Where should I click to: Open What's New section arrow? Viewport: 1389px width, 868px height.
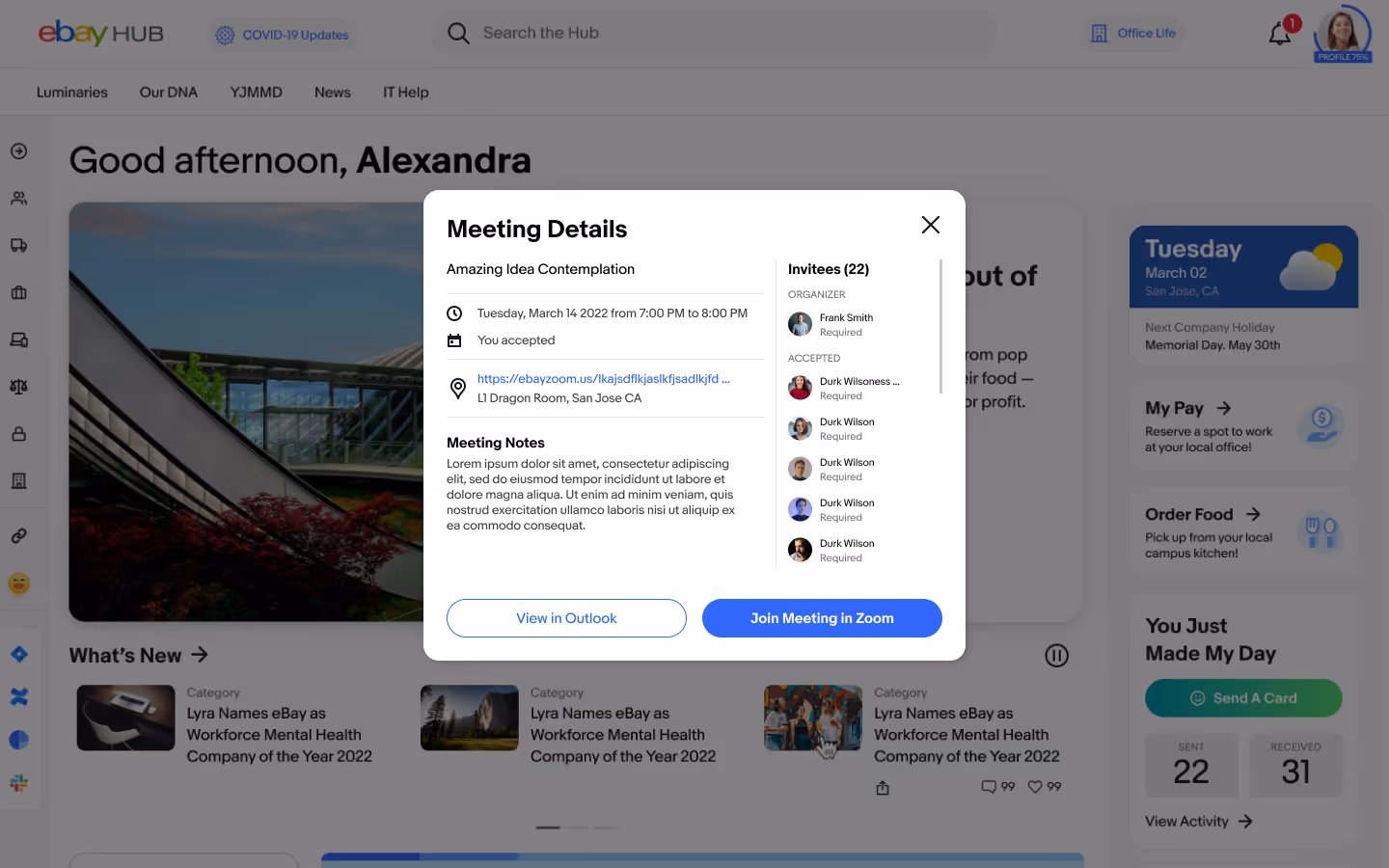[200, 655]
